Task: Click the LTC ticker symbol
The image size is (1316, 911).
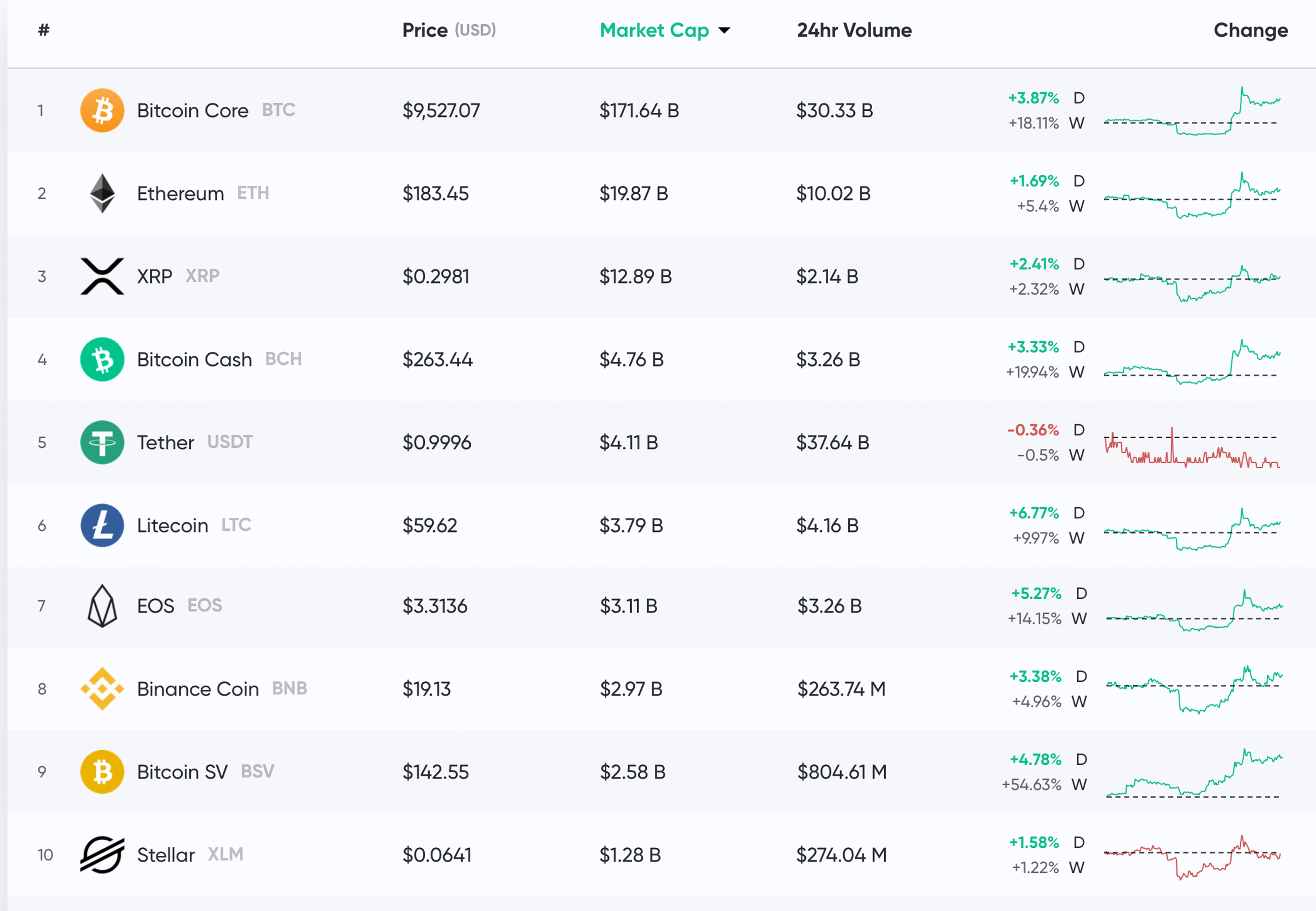Action: pos(236,524)
